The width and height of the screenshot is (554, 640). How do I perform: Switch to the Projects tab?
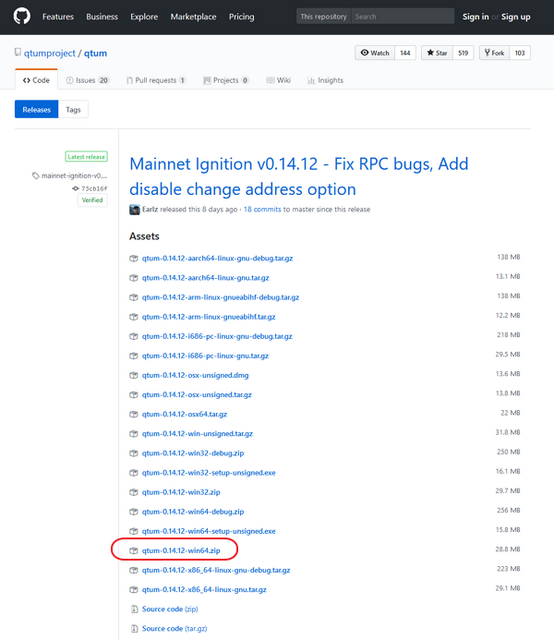tap(226, 80)
